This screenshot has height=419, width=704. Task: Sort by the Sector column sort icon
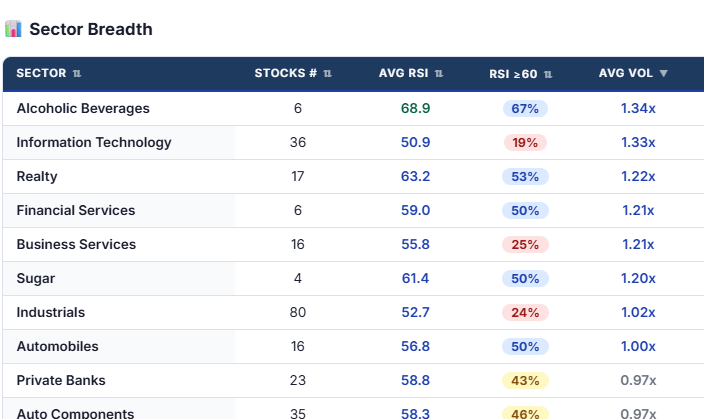(77, 73)
